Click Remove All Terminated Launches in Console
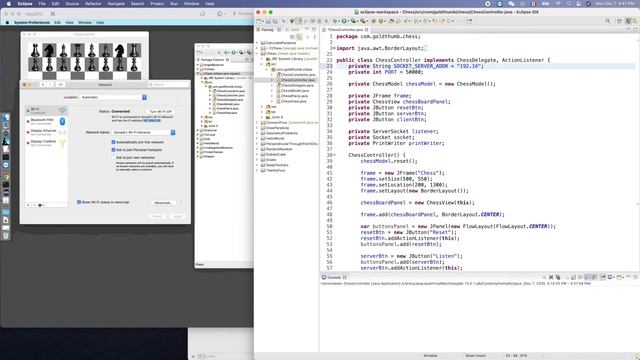The width and height of the screenshot is (640, 360). [558, 277]
